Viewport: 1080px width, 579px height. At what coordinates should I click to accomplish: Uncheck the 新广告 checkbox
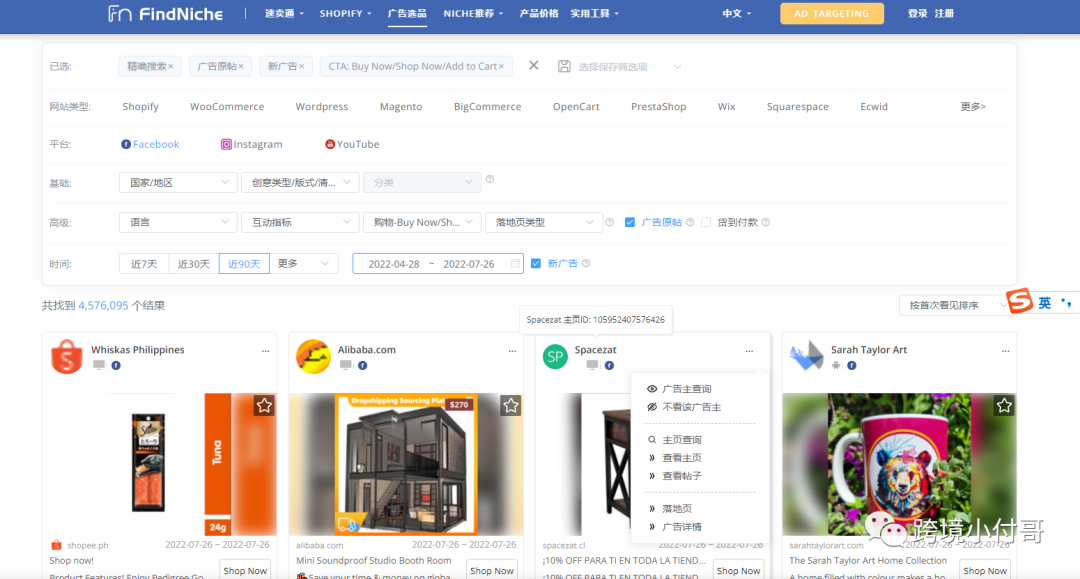point(536,264)
